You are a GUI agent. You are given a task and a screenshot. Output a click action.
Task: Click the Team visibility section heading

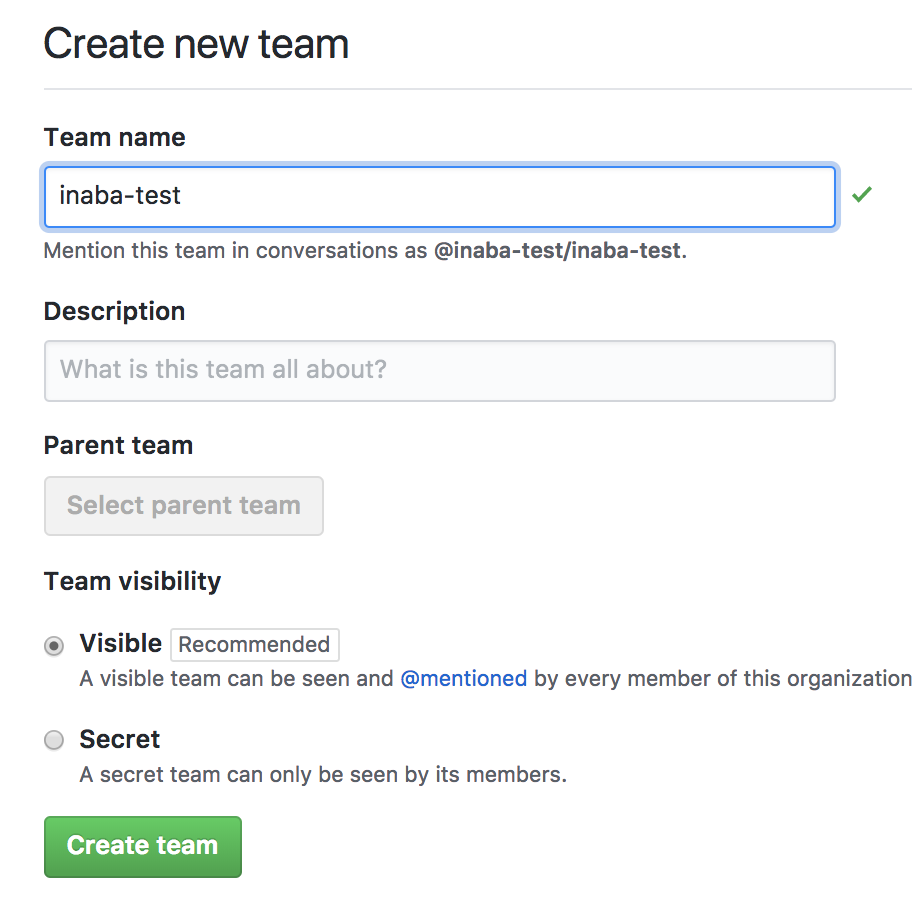point(132,581)
